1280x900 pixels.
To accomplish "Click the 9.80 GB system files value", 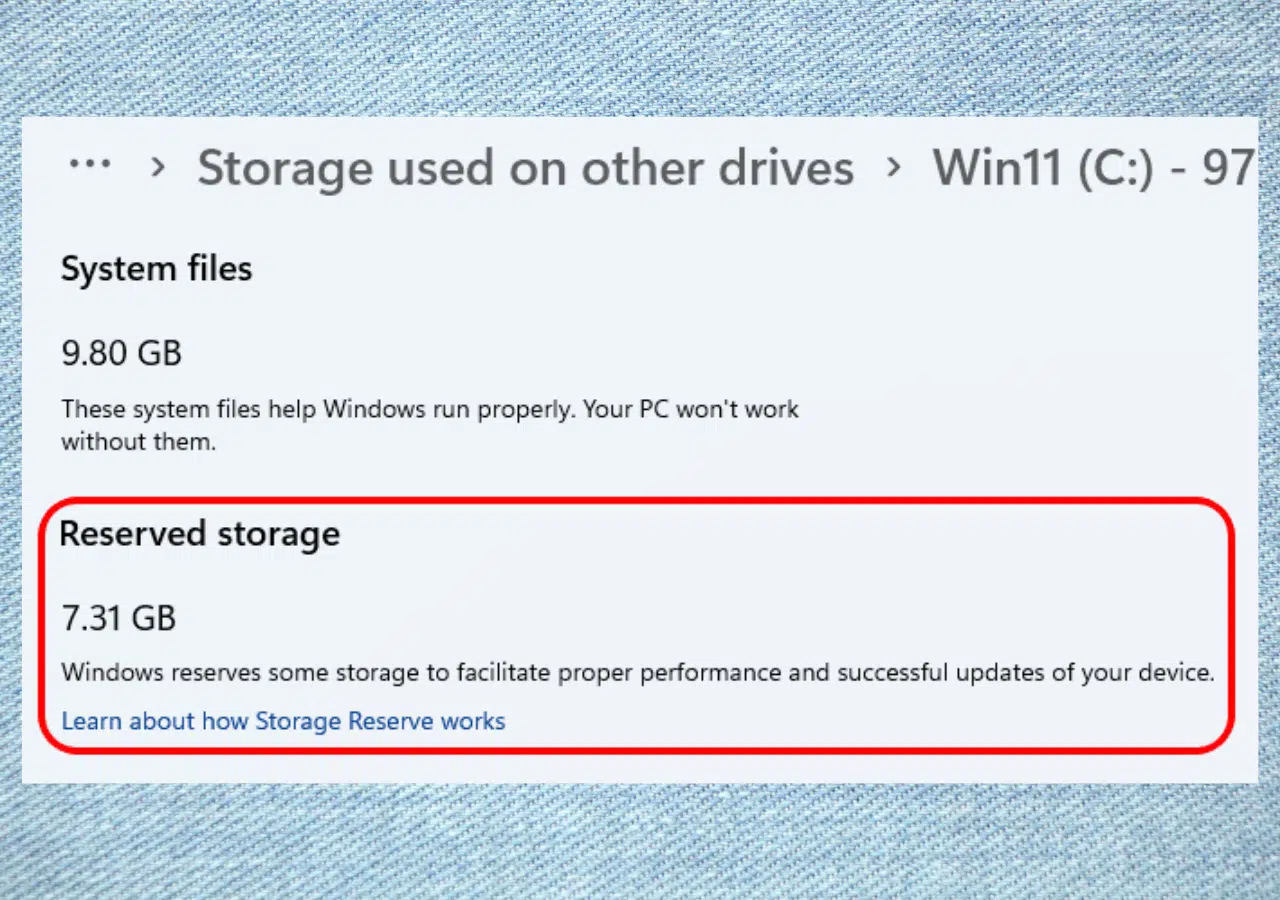I will tap(121, 352).
